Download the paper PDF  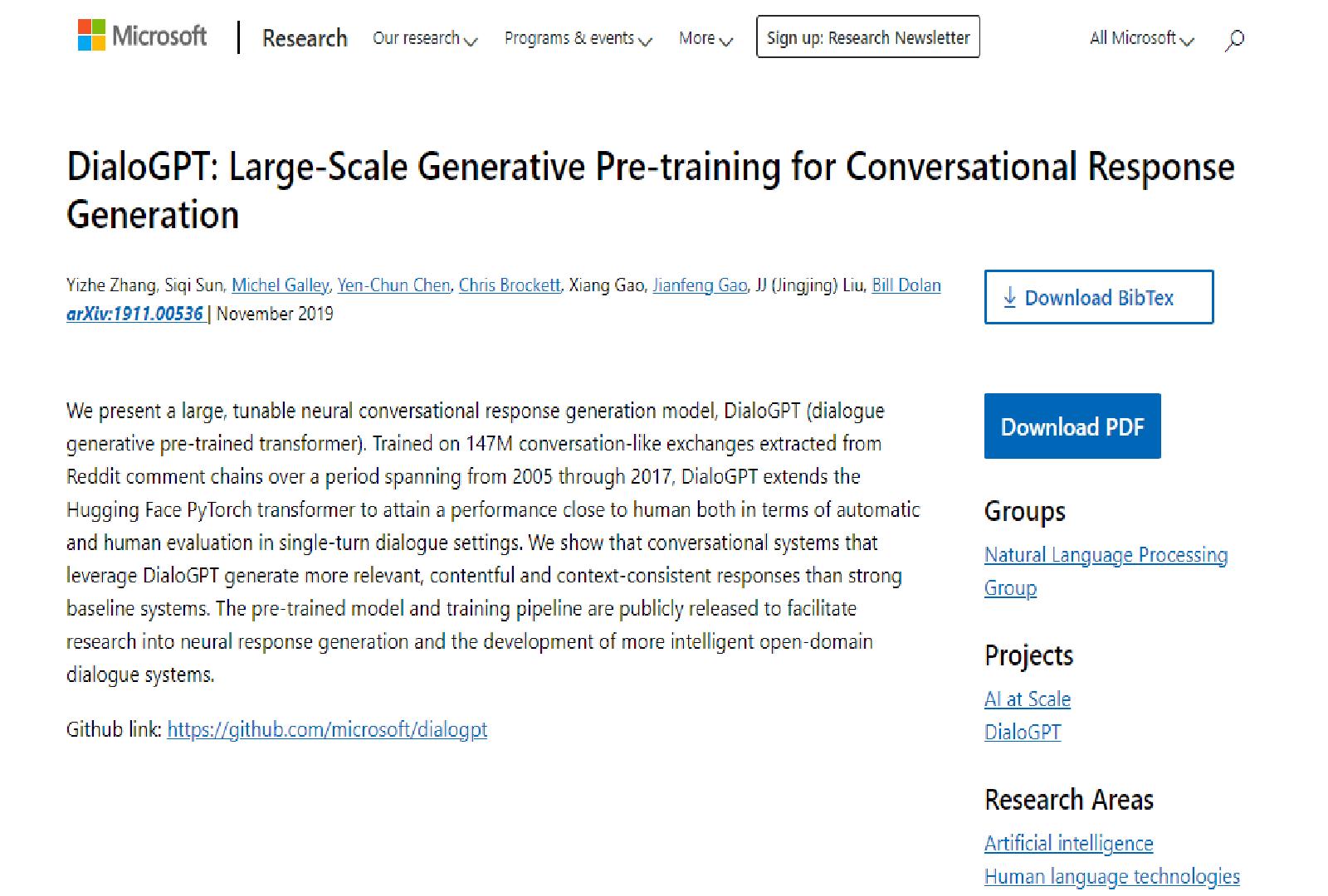[1072, 426]
